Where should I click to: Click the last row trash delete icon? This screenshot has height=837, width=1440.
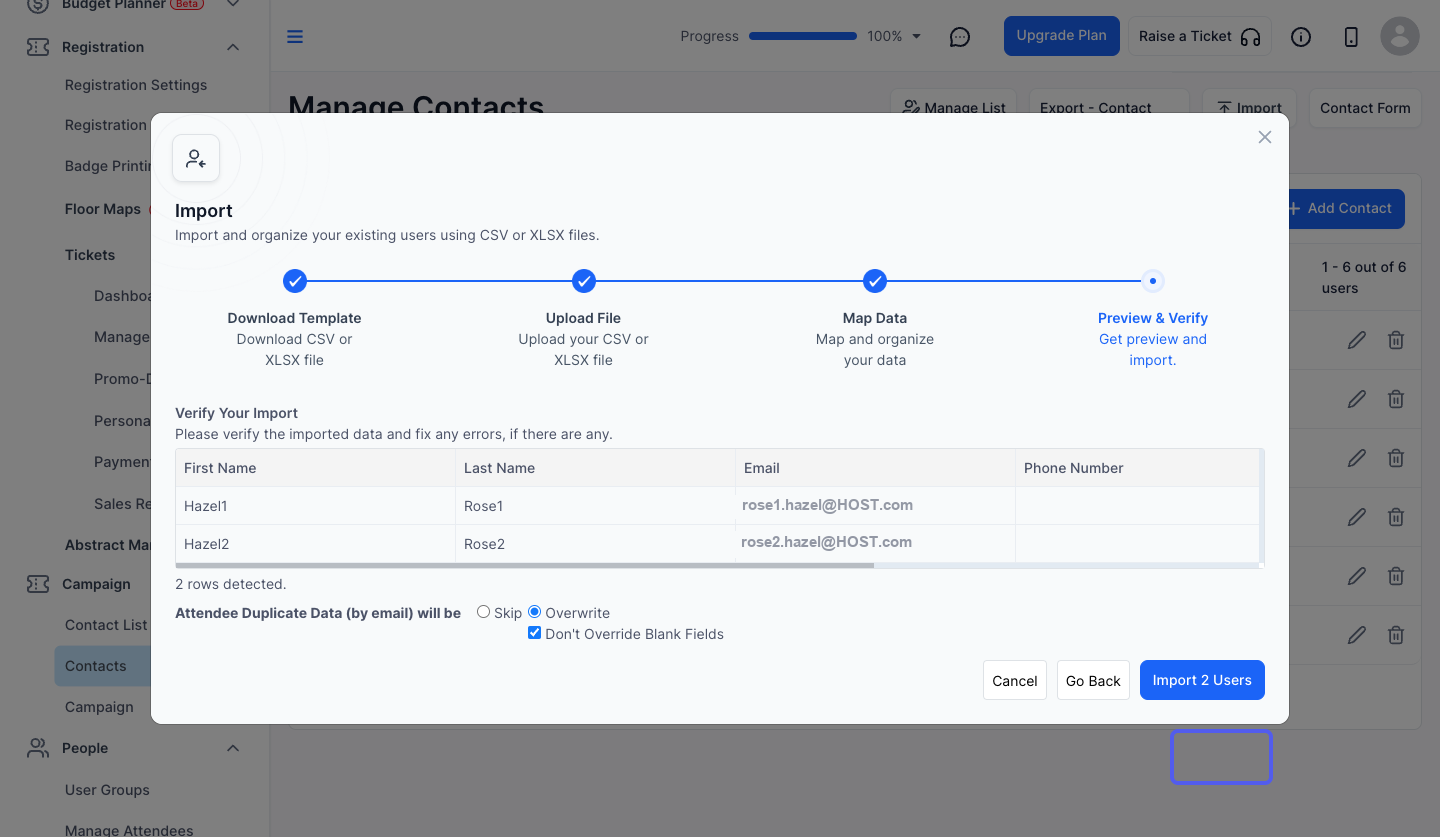click(1396, 634)
